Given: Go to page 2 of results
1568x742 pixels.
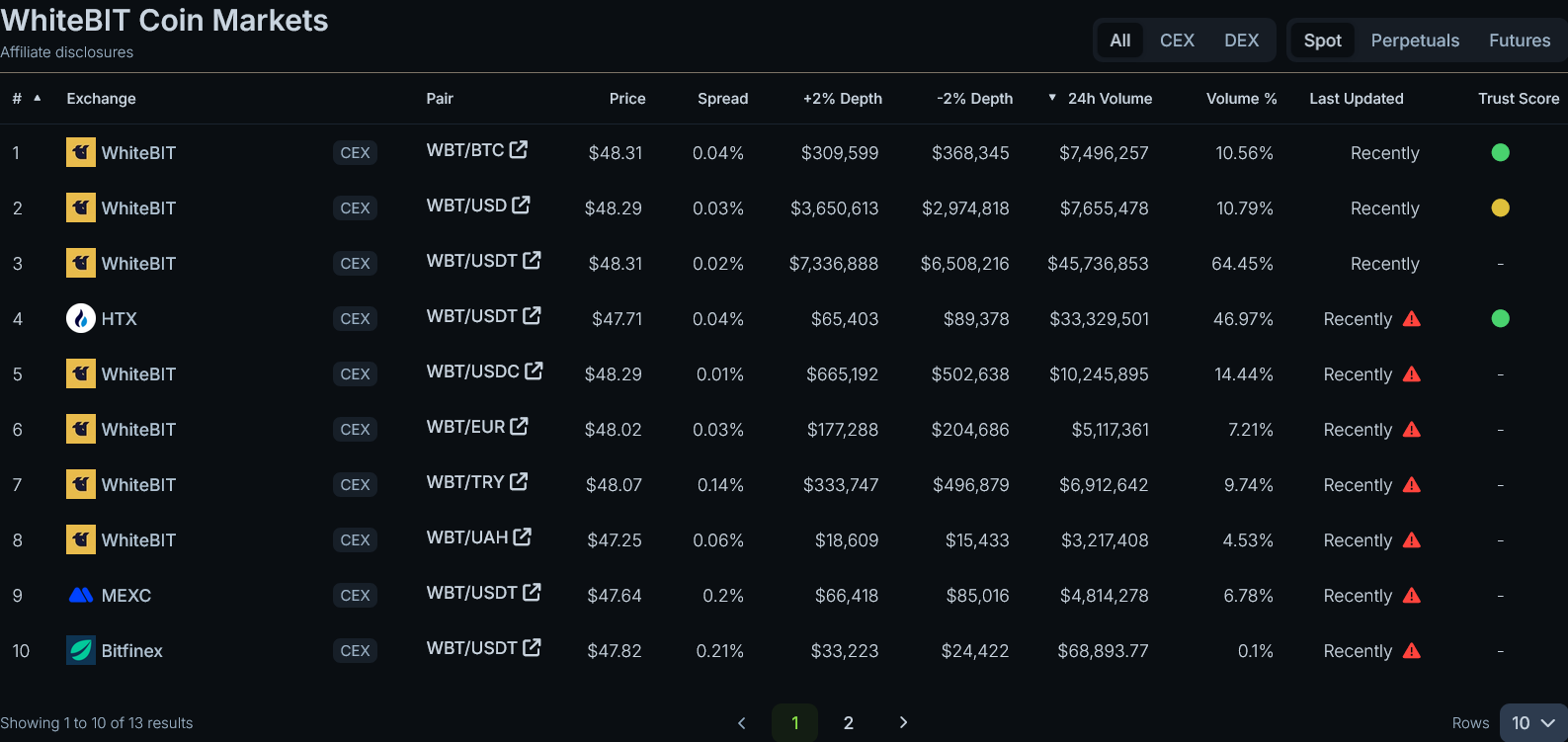Looking at the screenshot, I should pos(848,723).
